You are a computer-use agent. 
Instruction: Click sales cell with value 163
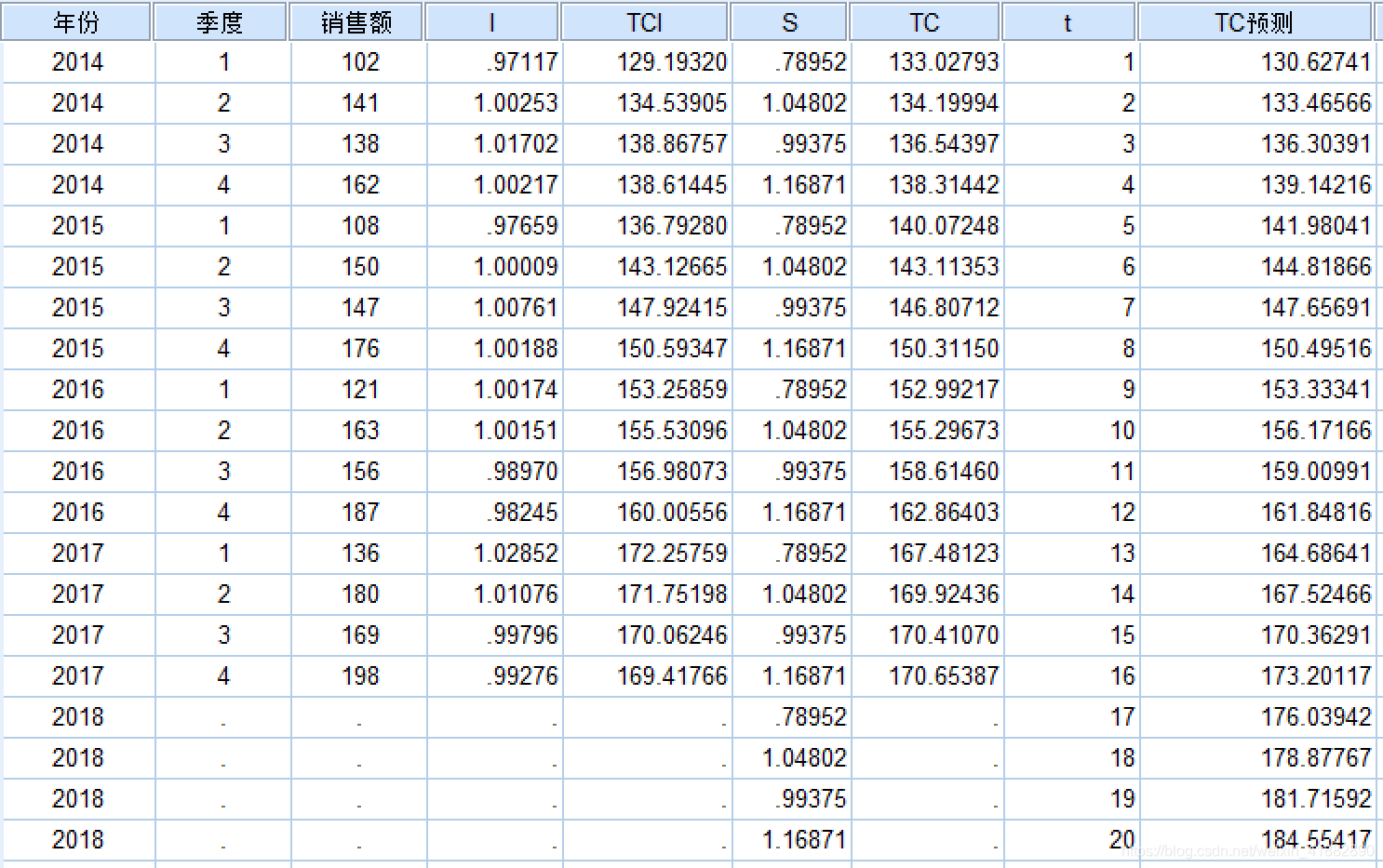click(x=359, y=431)
